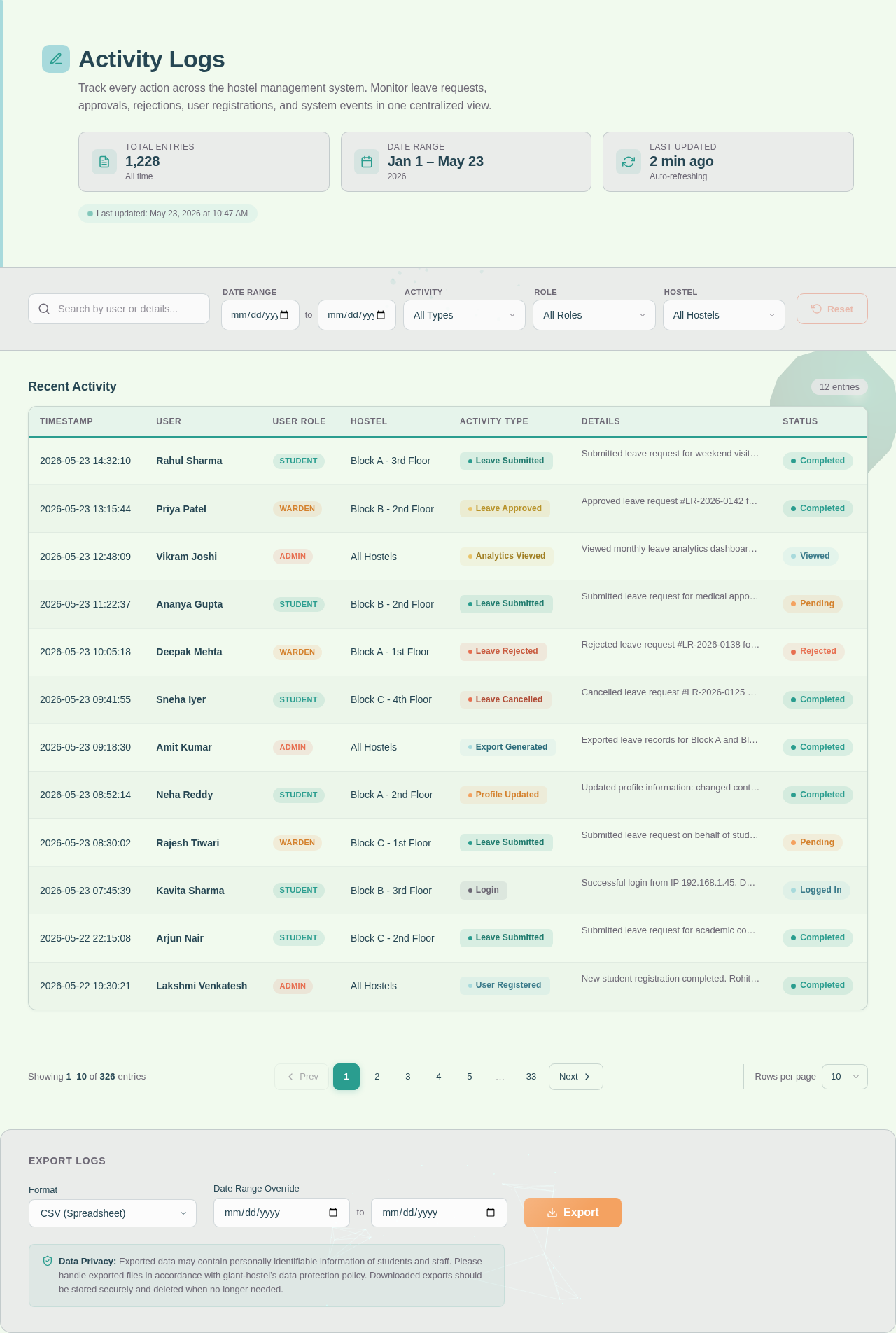This screenshot has height=1333, width=896.
Task: Click the User column header
Action: 169,421
